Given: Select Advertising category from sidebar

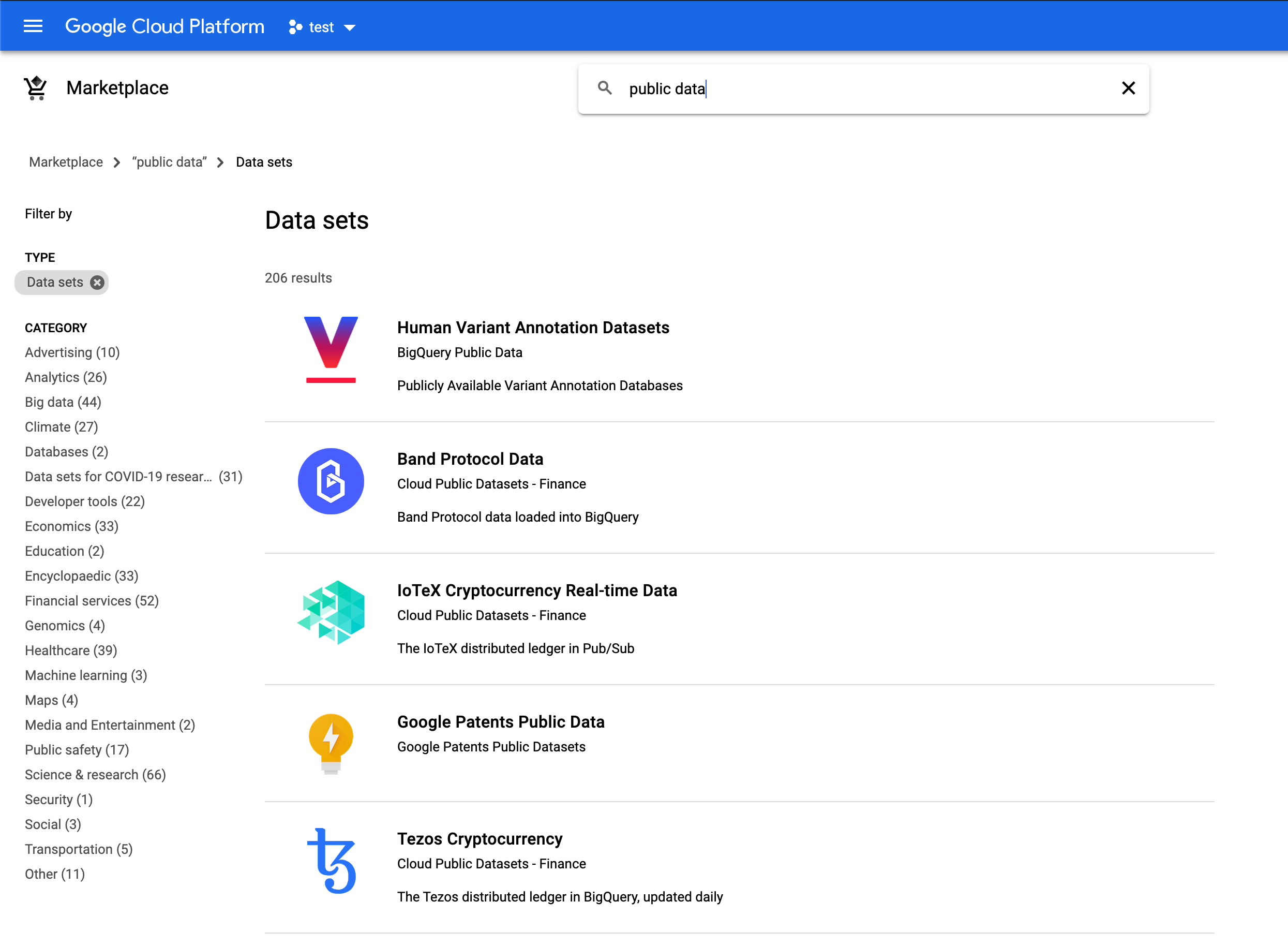Looking at the screenshot, I should click(72, 352).
